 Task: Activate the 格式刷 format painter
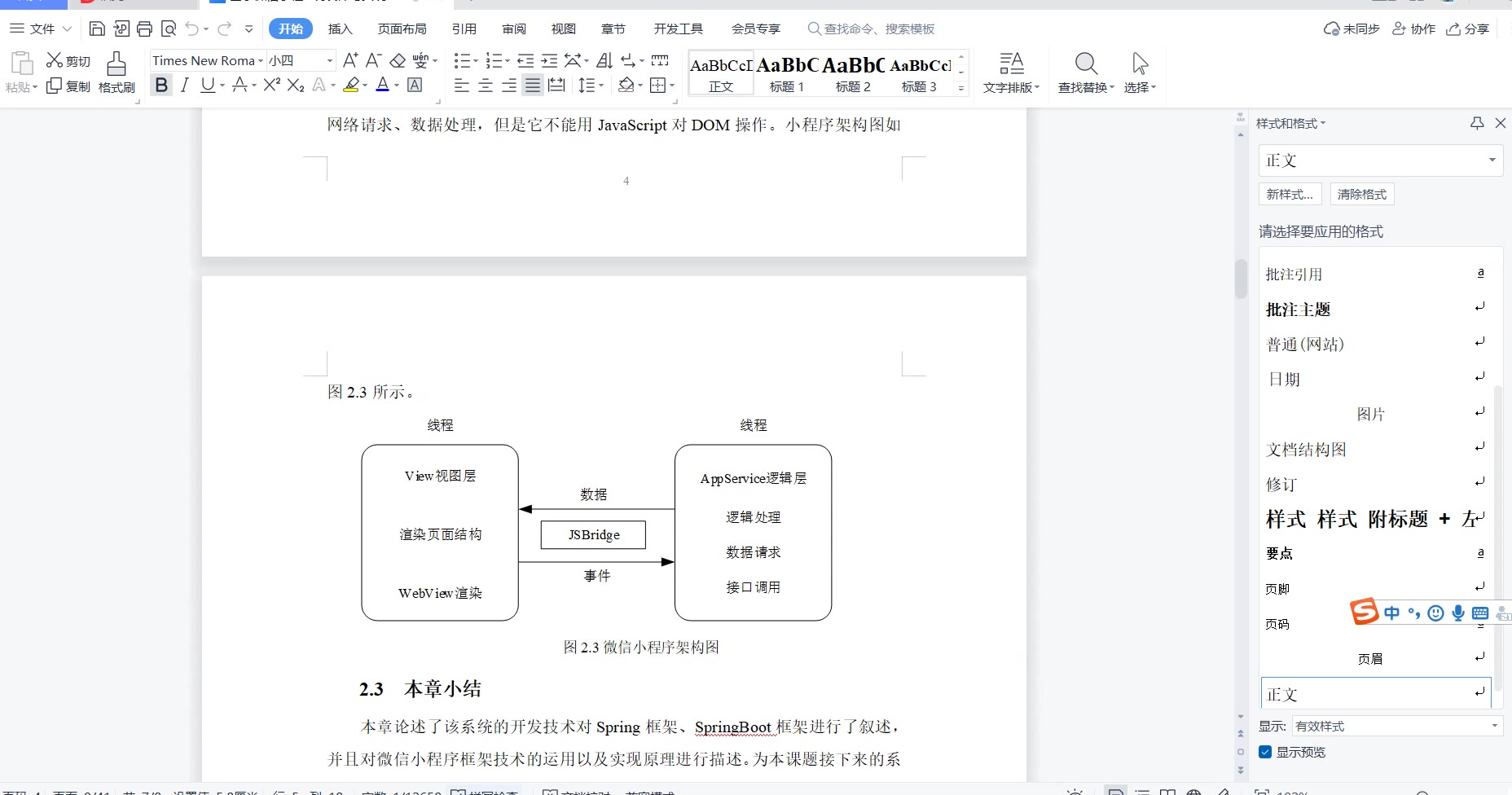(x=116, y=73)
